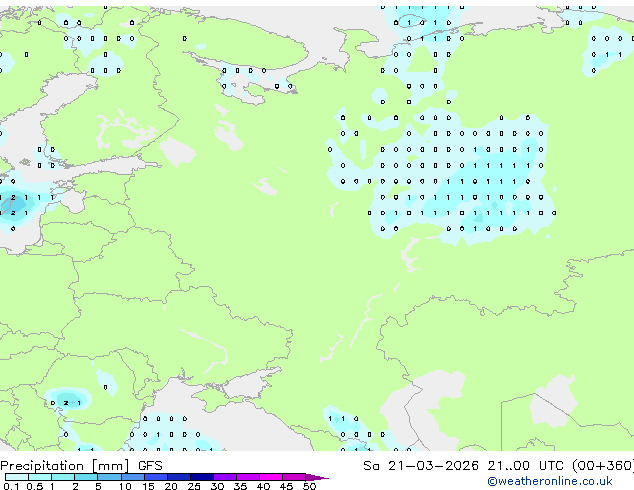Open the weatheronline.co.uk copyright link
The image size is (634, 490).
(x=549, y=481)
